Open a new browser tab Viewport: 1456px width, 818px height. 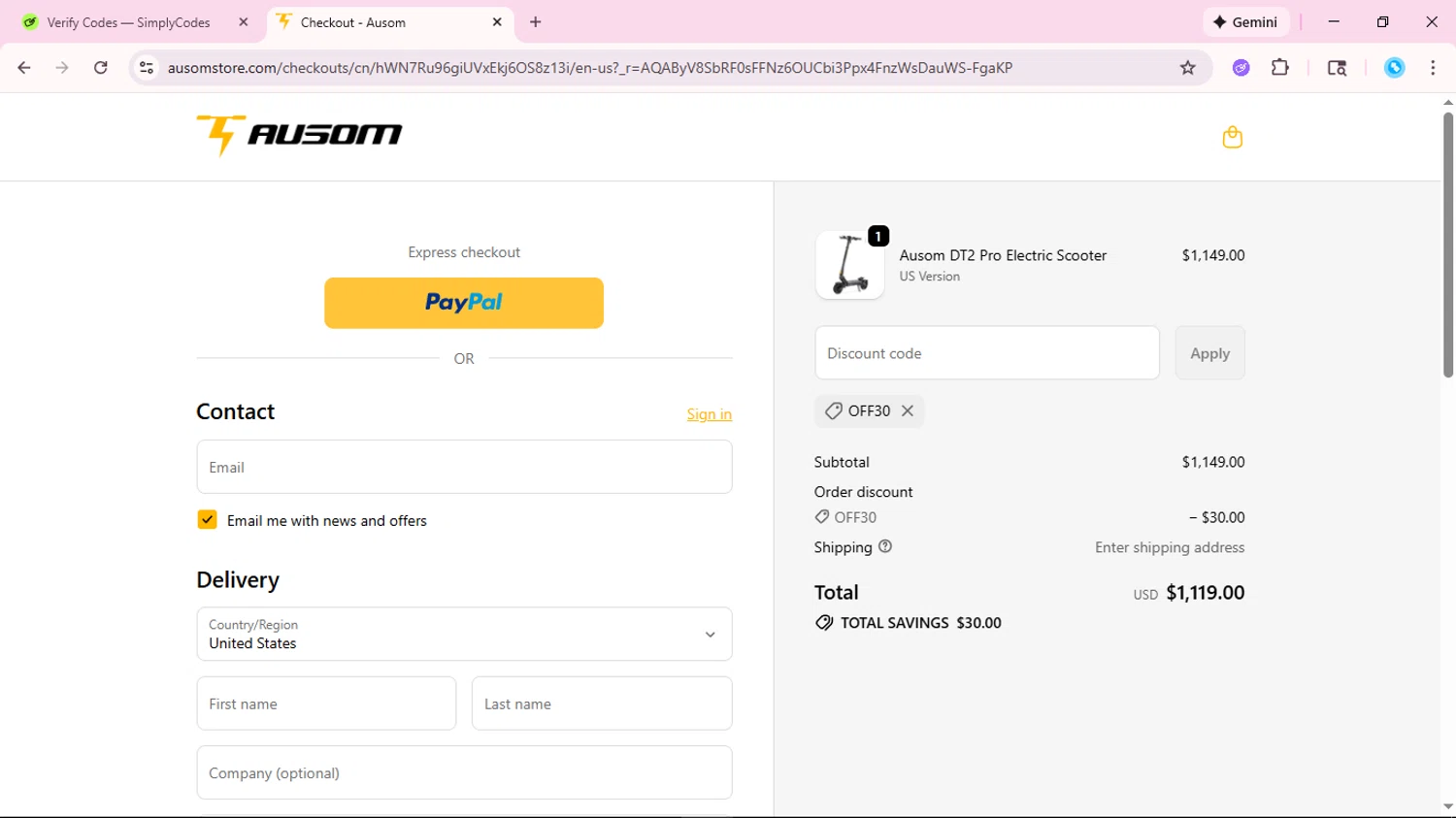pos(536,21)
